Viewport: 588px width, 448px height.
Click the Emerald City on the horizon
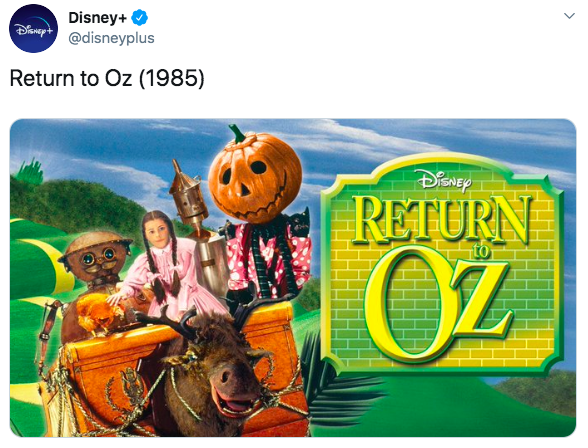point(30,171)
